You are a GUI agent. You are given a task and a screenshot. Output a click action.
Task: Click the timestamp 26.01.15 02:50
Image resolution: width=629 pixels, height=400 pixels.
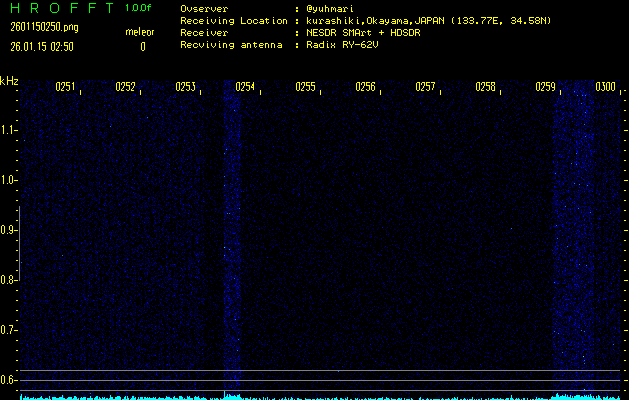coord(42,47)
